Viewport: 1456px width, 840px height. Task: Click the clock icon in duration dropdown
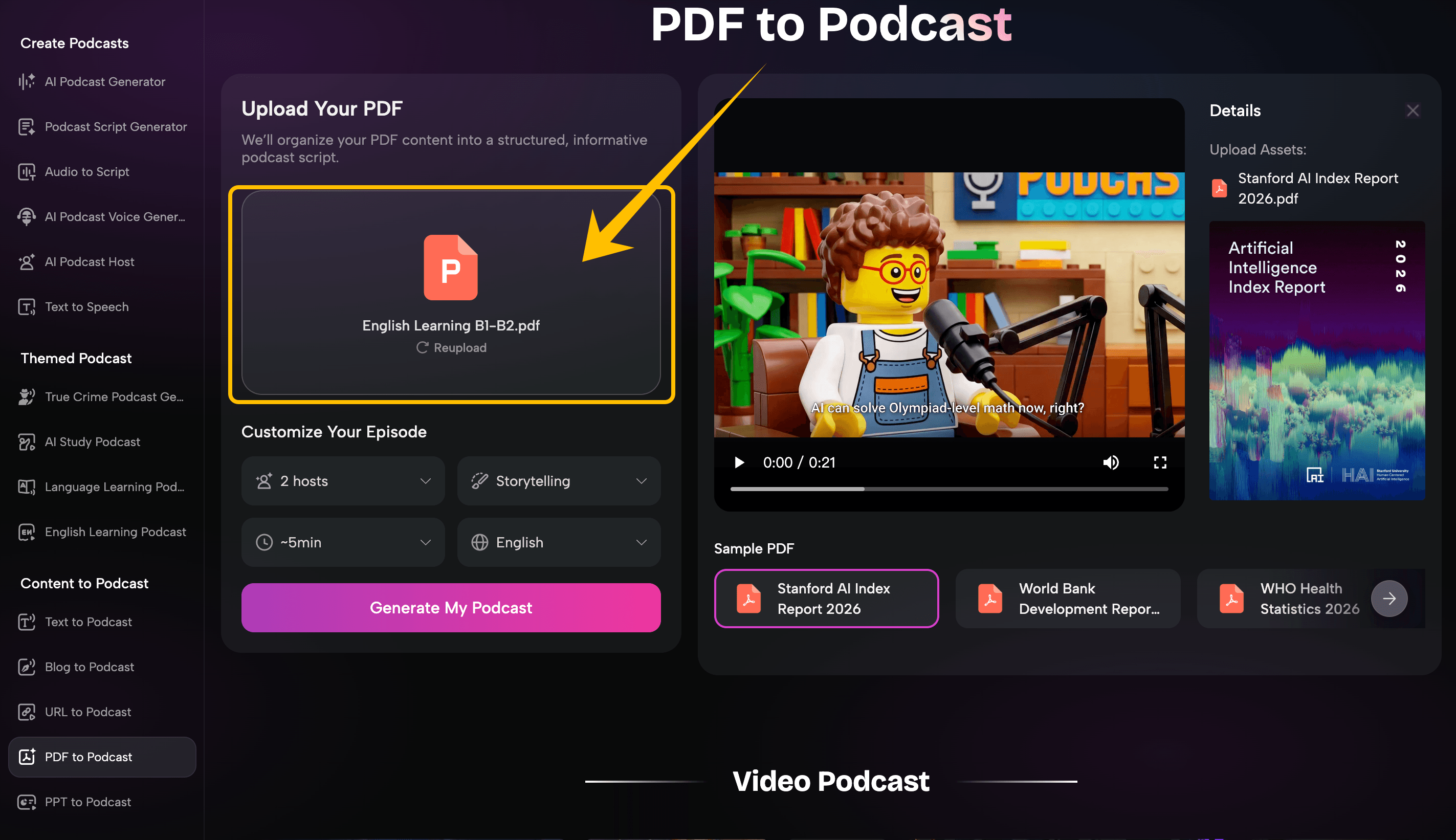[x=263, y=542]
